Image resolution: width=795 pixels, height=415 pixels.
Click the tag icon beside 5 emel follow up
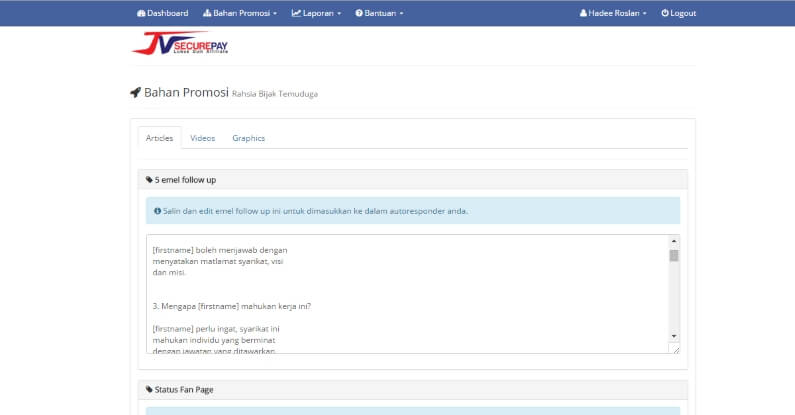click(149, 179)
